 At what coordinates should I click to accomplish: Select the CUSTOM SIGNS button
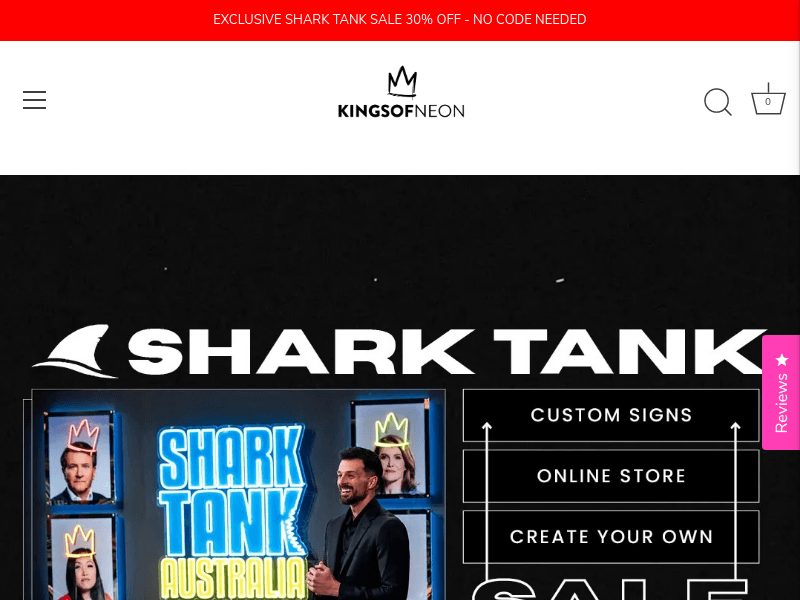[611, 415]
